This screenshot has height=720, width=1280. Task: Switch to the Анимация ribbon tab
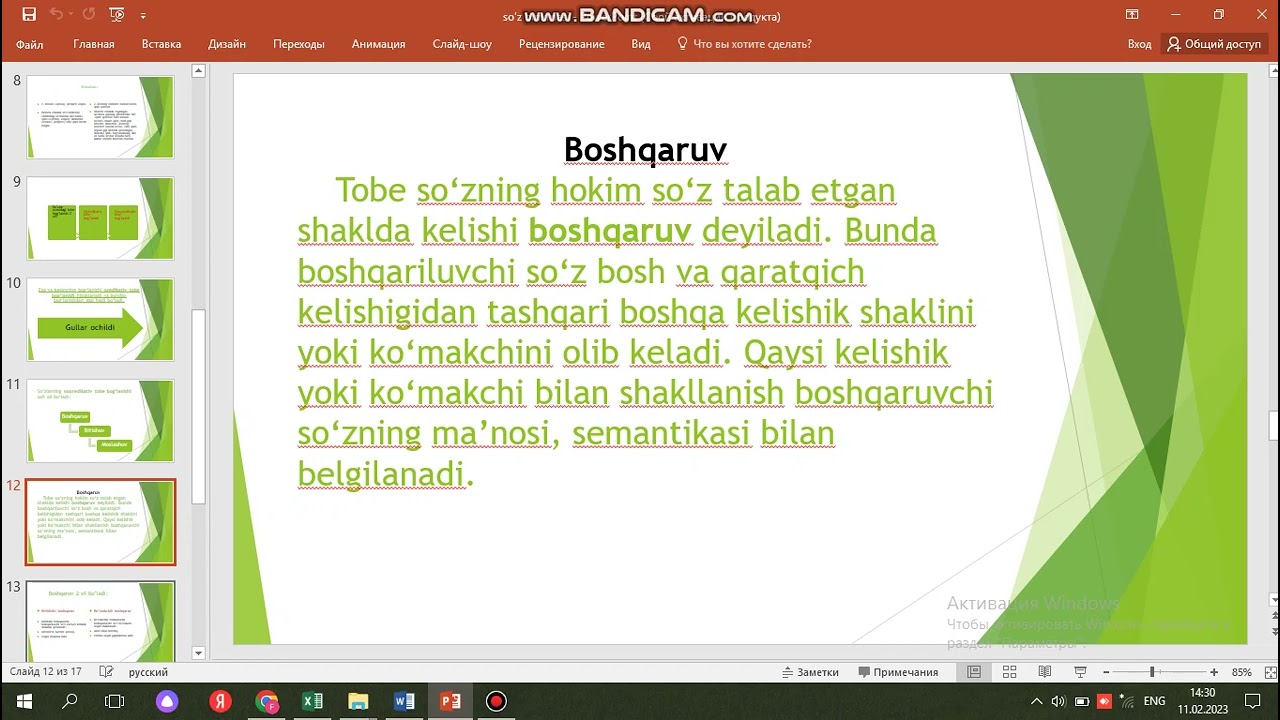click(378, 44)
